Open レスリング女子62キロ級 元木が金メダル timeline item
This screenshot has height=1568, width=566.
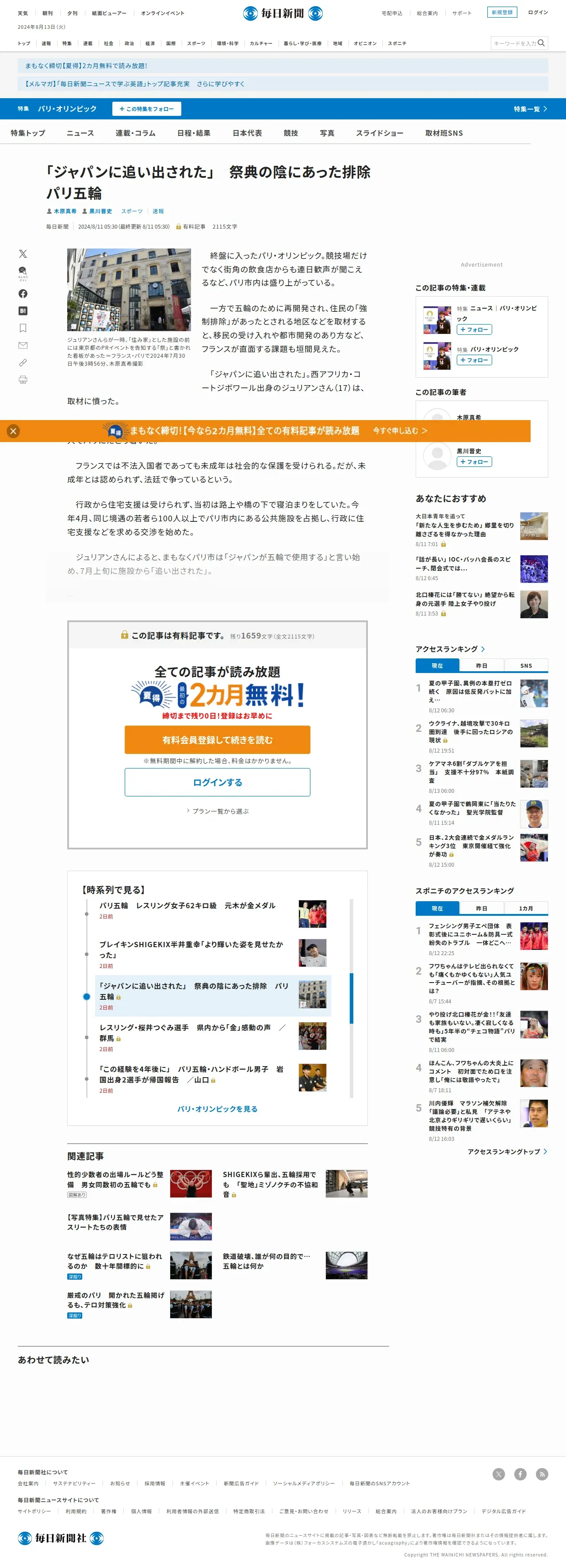click(x=187, y=905)
